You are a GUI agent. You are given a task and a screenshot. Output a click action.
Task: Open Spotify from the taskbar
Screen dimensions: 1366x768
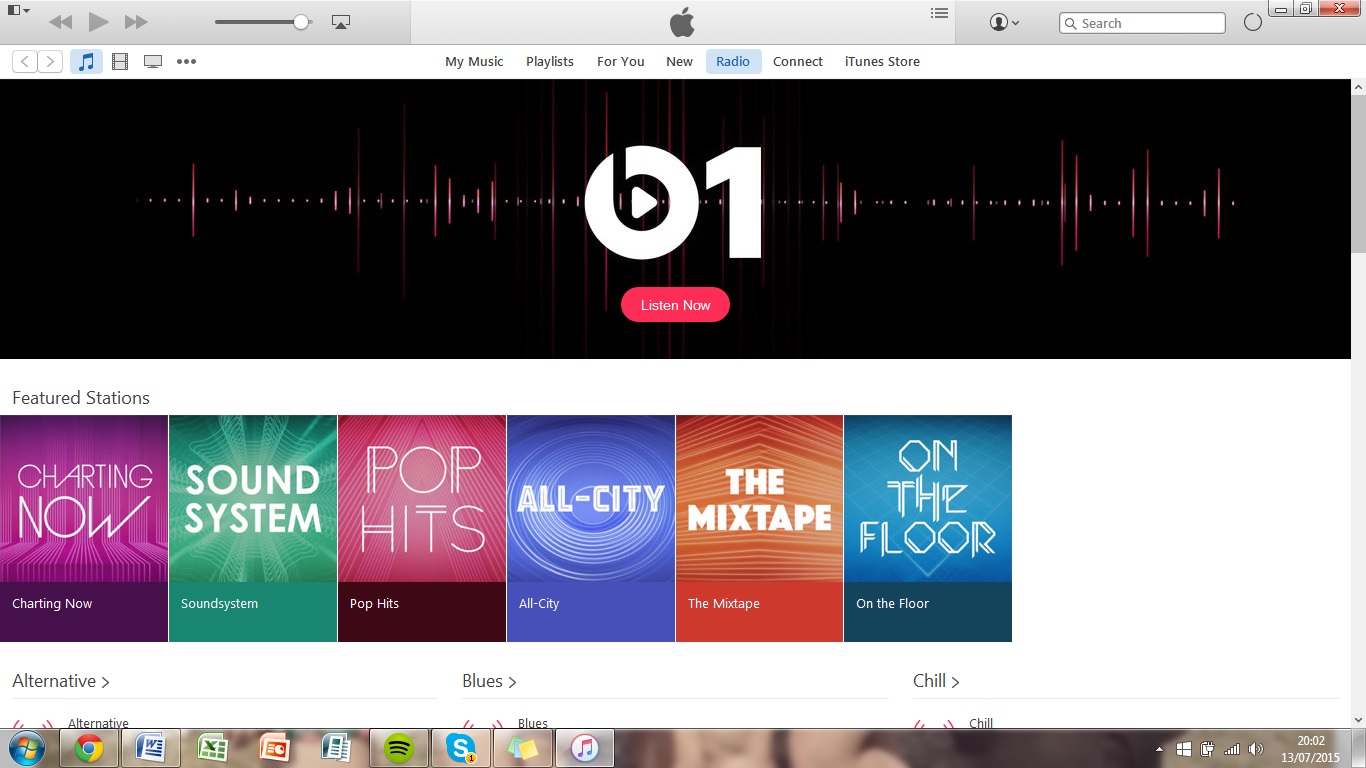pyautogui.click(x=399, y=748)
